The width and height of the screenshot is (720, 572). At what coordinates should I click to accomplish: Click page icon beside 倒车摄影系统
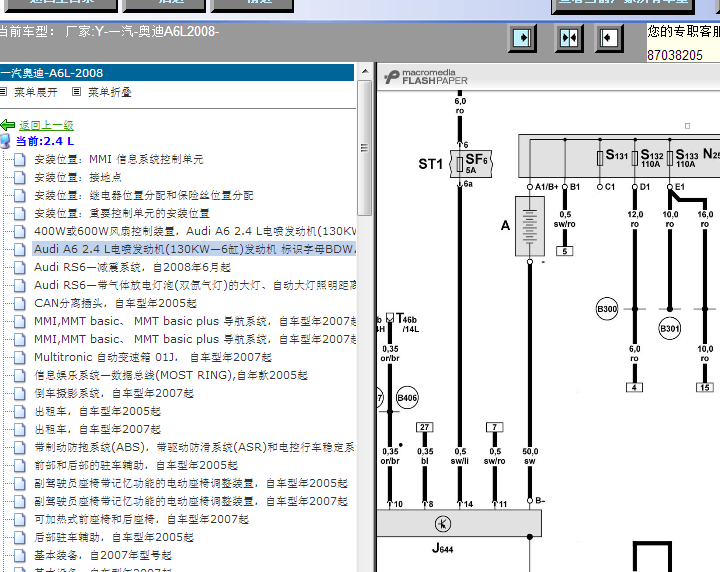click(x=19, y=393)
